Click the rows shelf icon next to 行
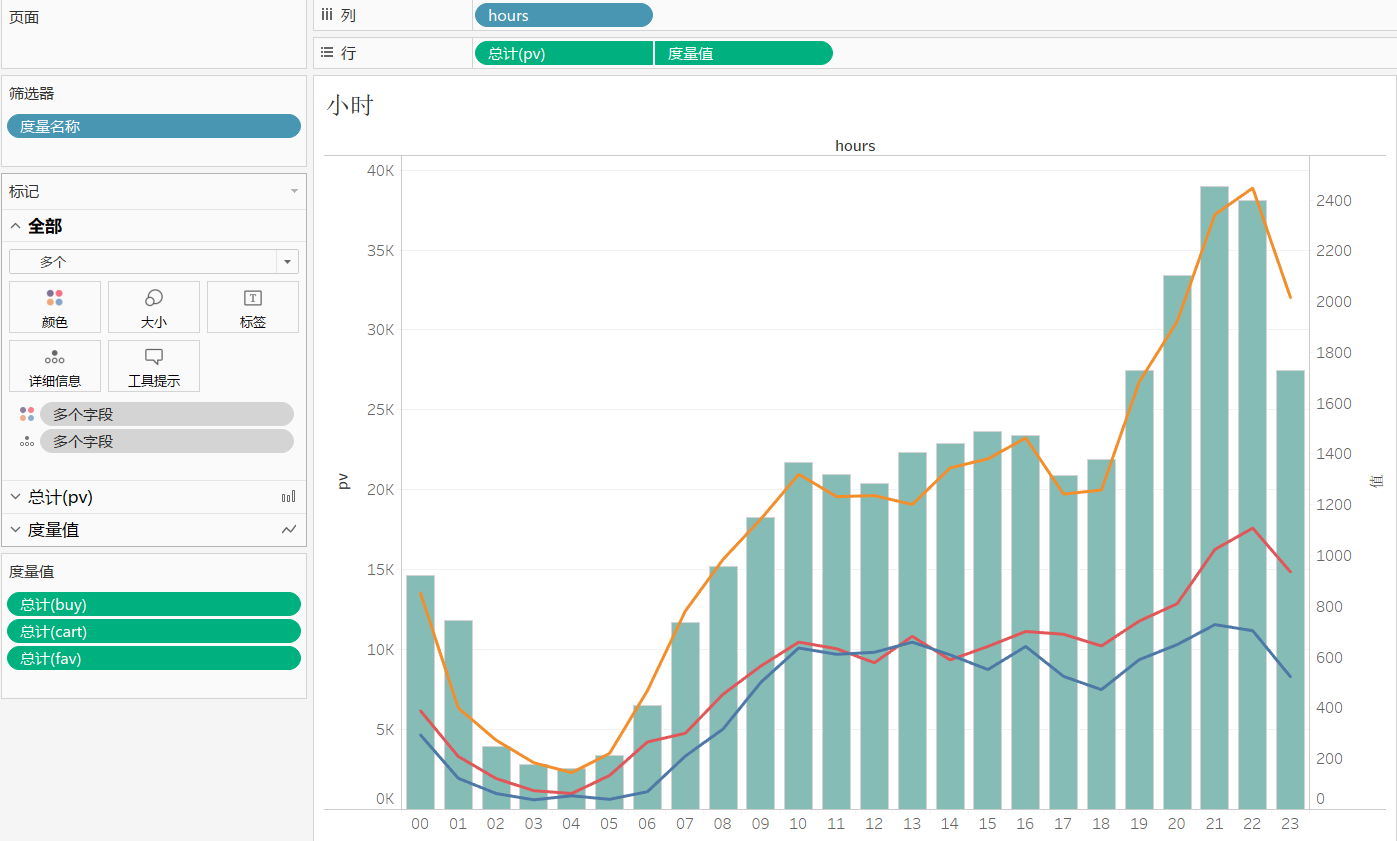The width and height of the screenshot is (1397, 841). pyautogui.click(x=326, y=53)
